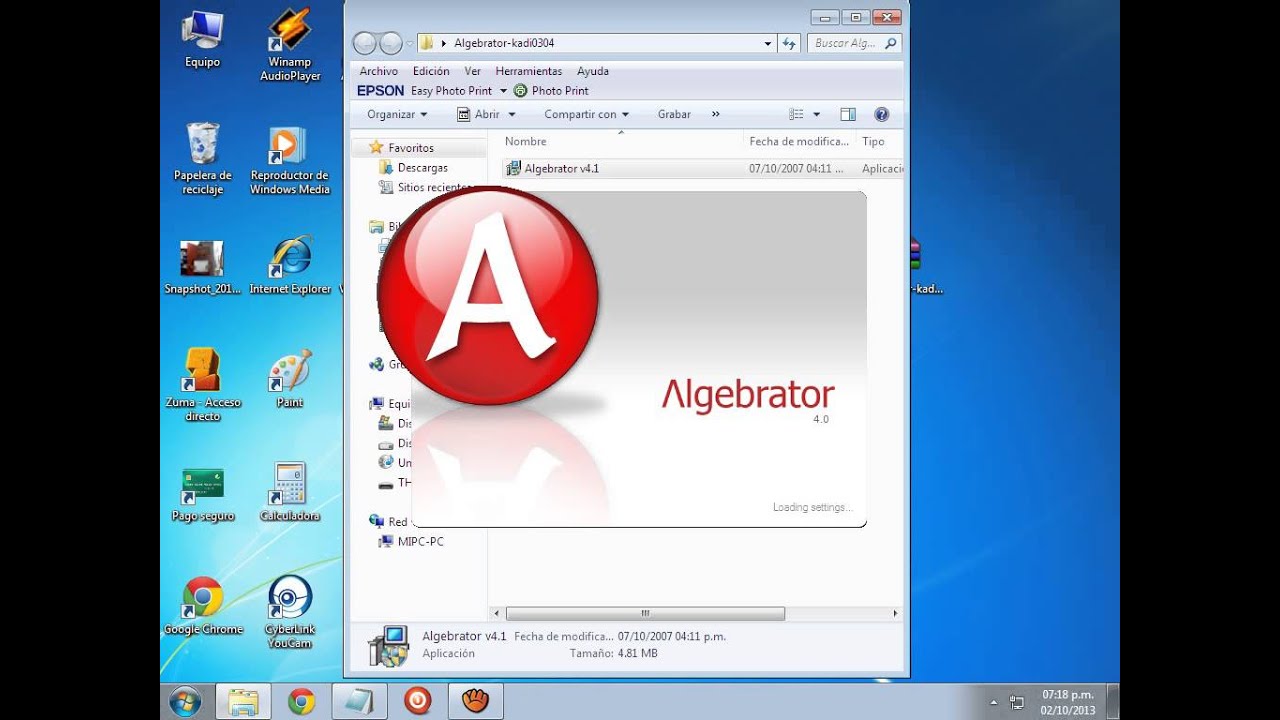Image resolution: width=1280 pixels, height=720 pixels.
Task: Click the horizontal scrollbar thumb
Action: pos(645,613)
